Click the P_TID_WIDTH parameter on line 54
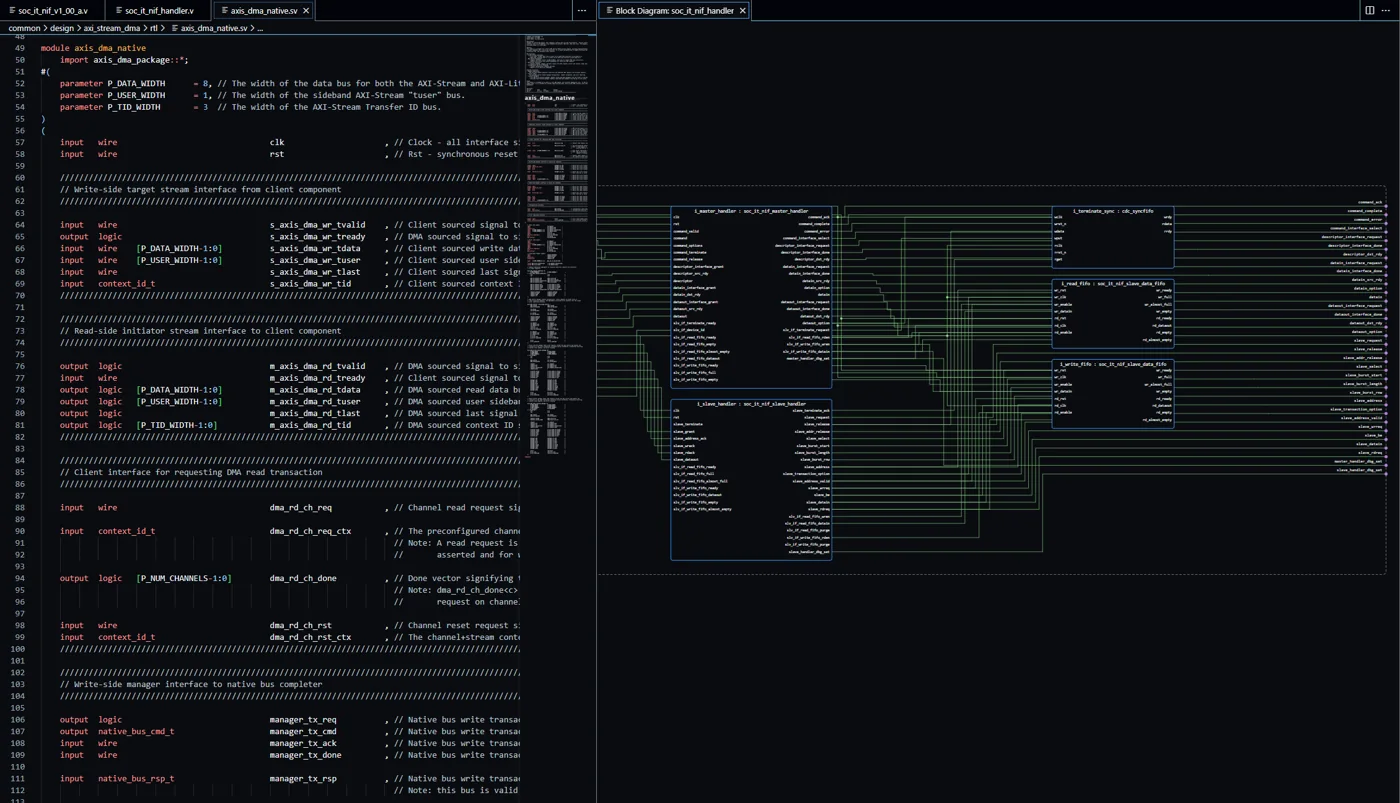Screen dimensions: 1400x803 tap(134, 107)
